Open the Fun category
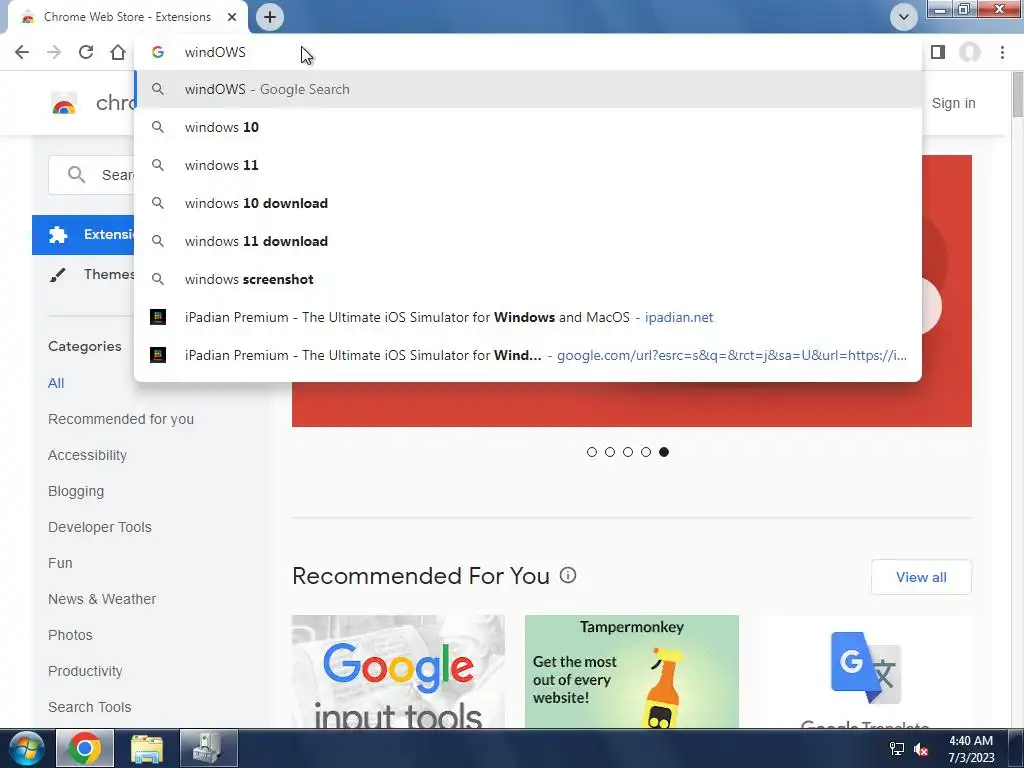The image size is (1024, 768). pos(60,563)
